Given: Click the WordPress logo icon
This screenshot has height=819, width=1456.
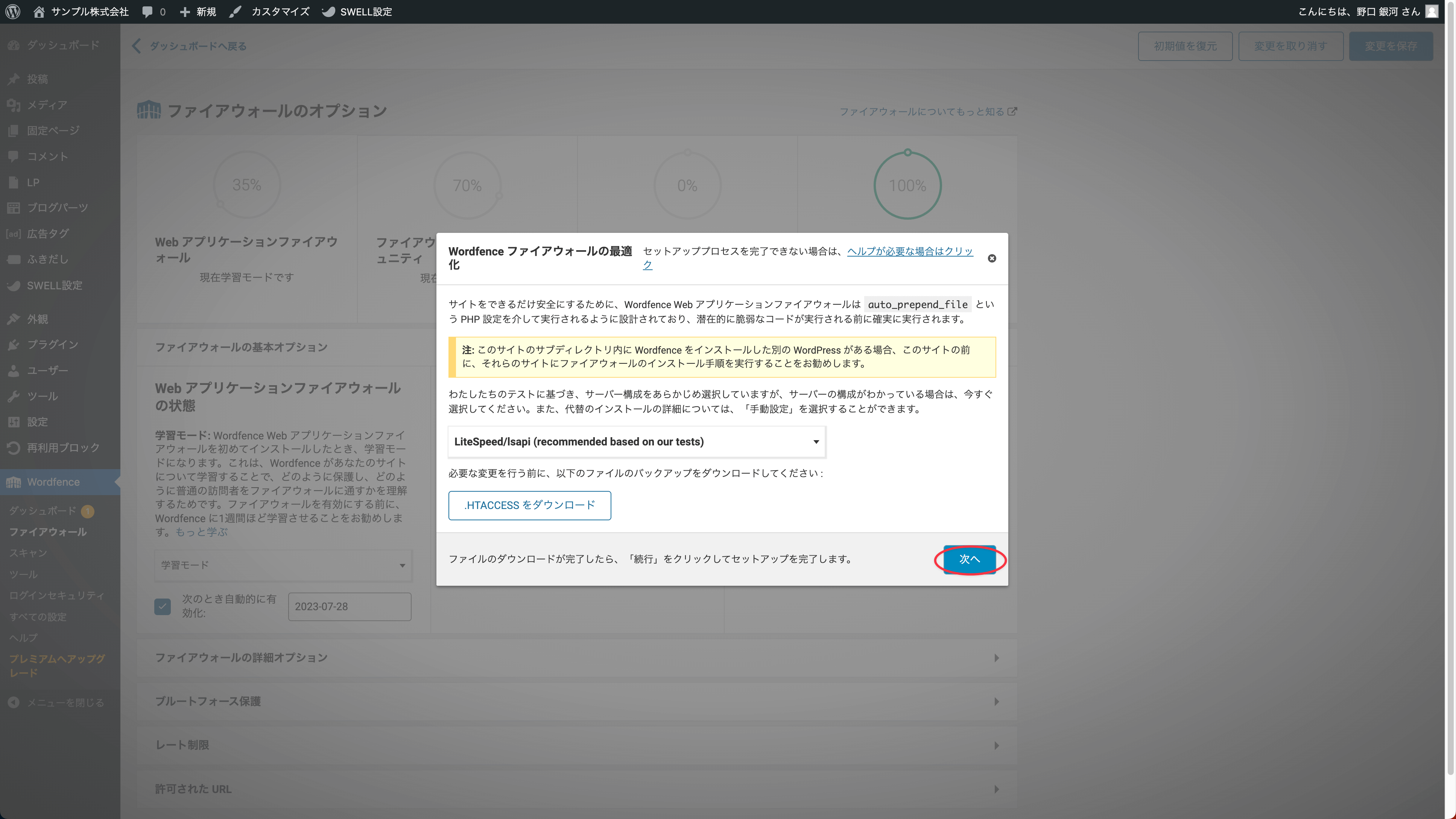Looking at the screenshot, I should coord(13,11).
